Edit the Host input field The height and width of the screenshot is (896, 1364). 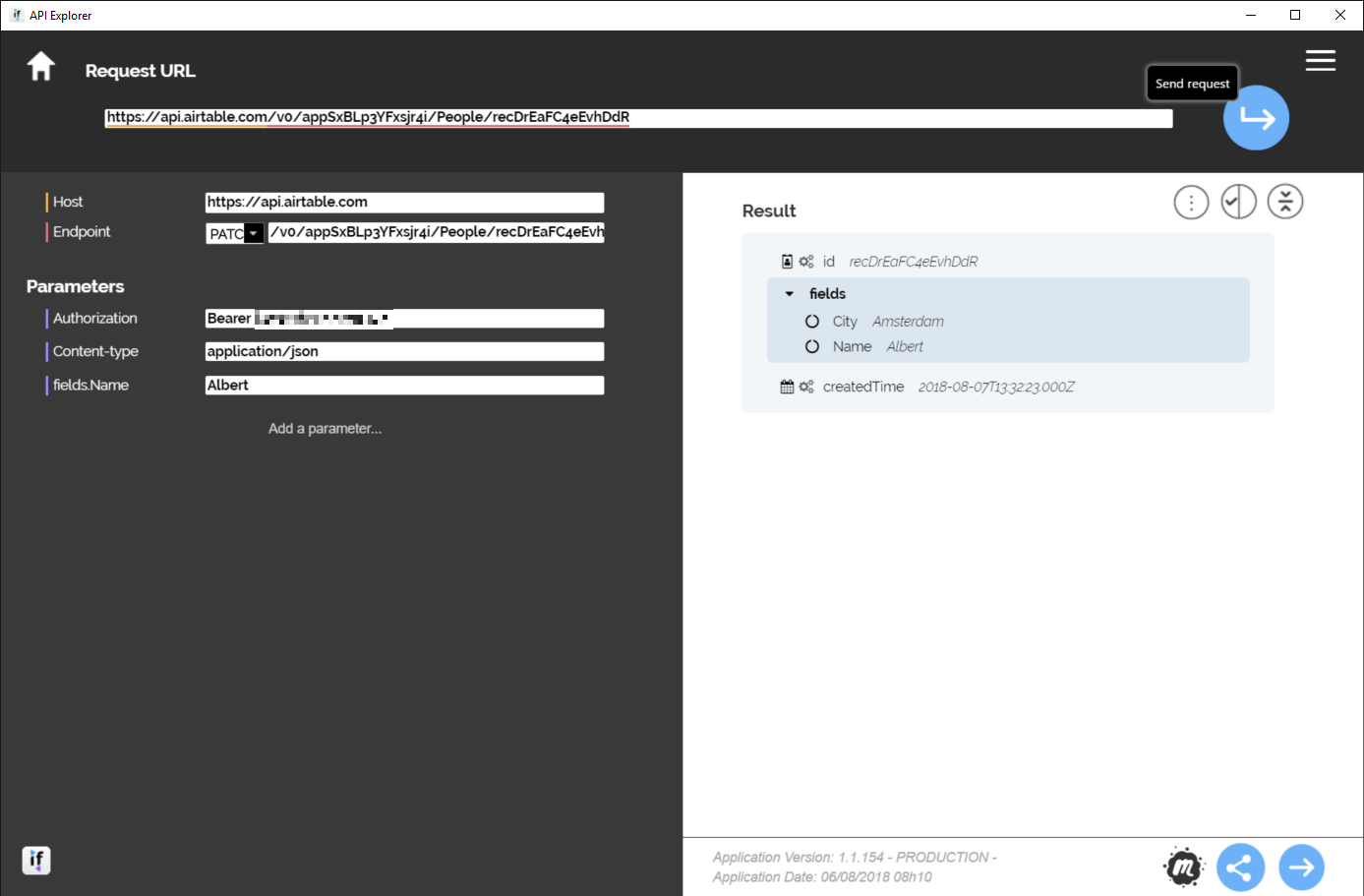click(x=404, y=203)
